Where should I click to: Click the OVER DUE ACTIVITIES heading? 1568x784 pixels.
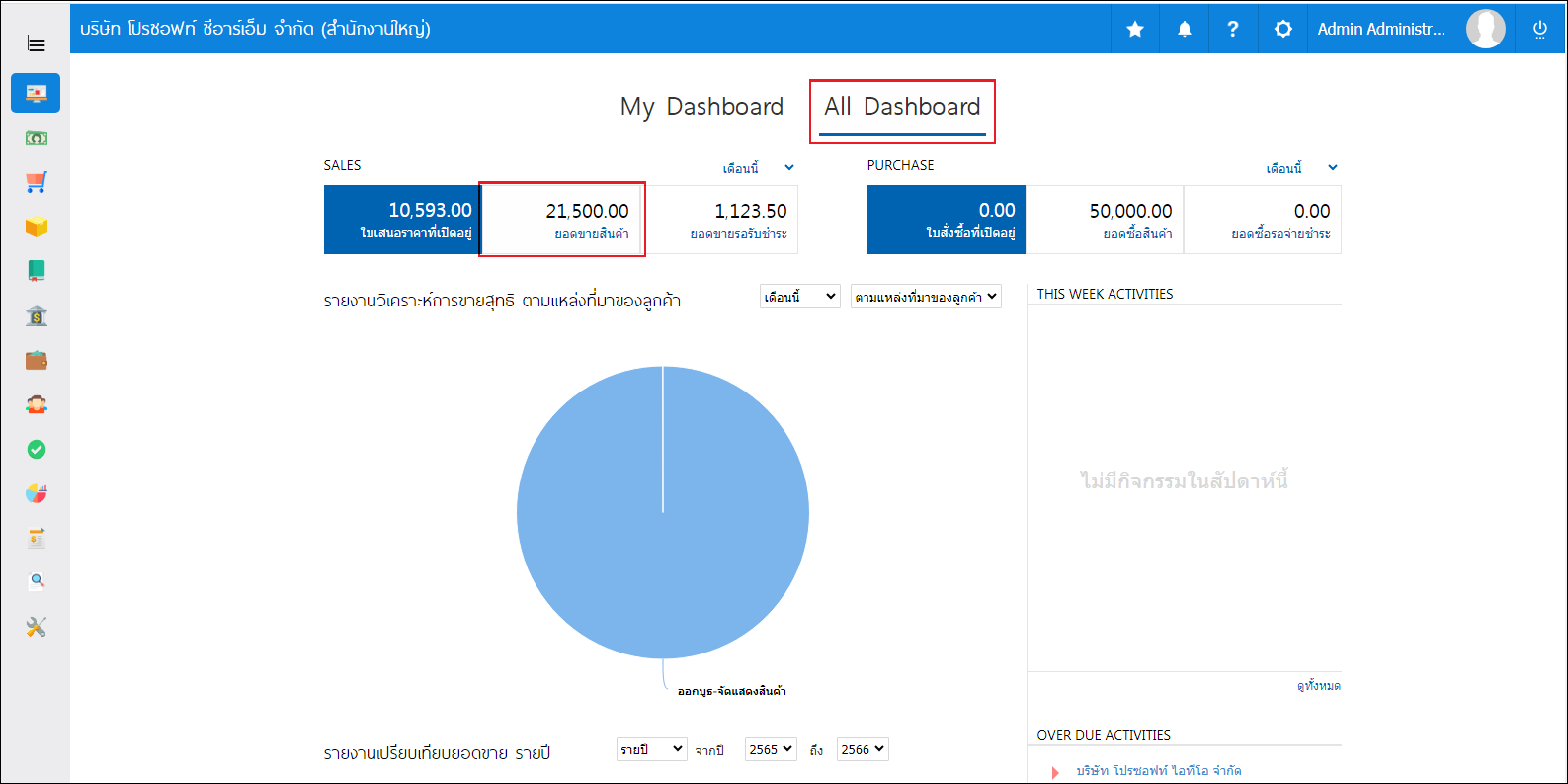[x=1104, y=735]
